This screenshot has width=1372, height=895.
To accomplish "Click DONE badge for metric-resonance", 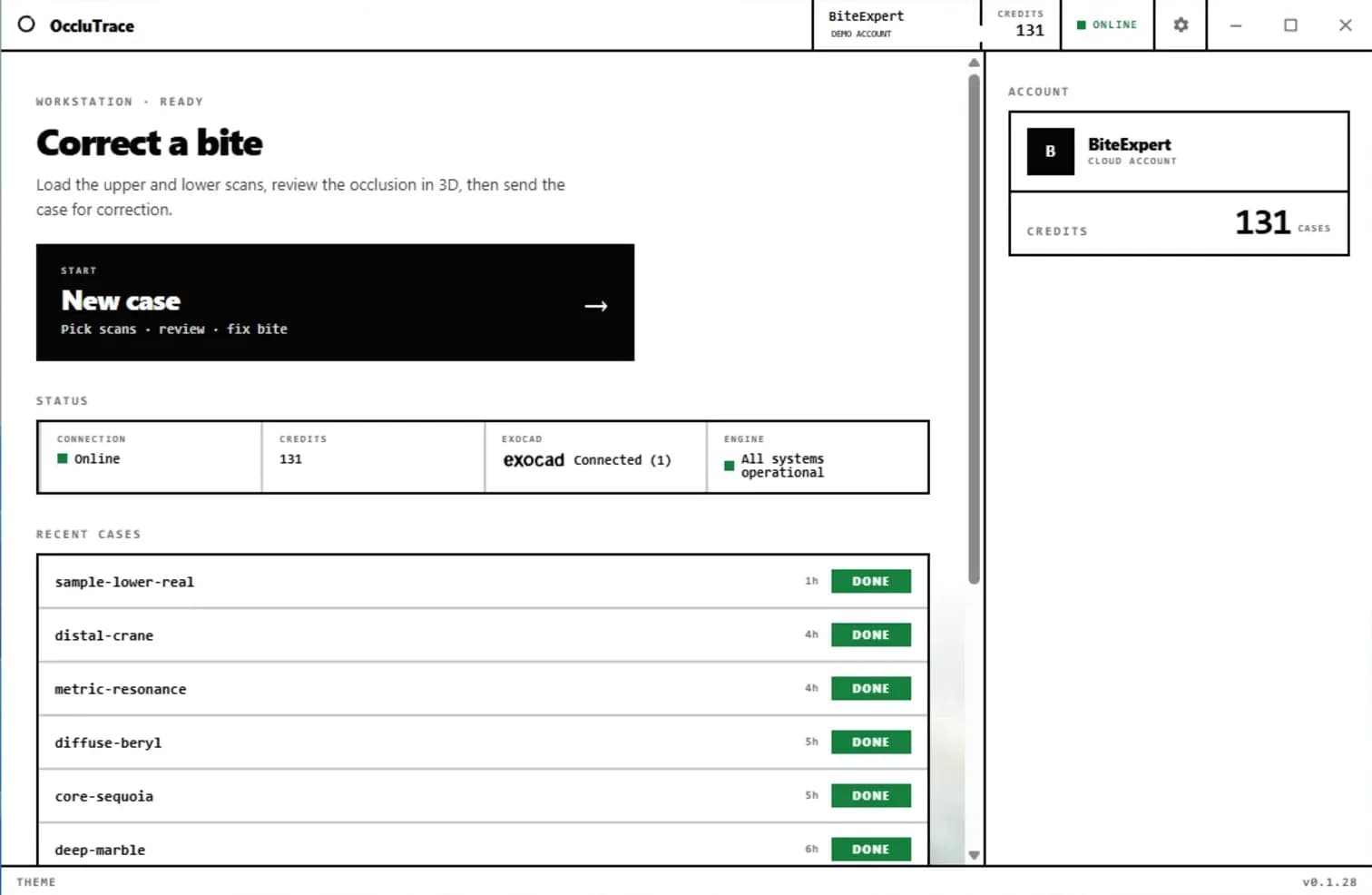I will [x=870, y=688].
